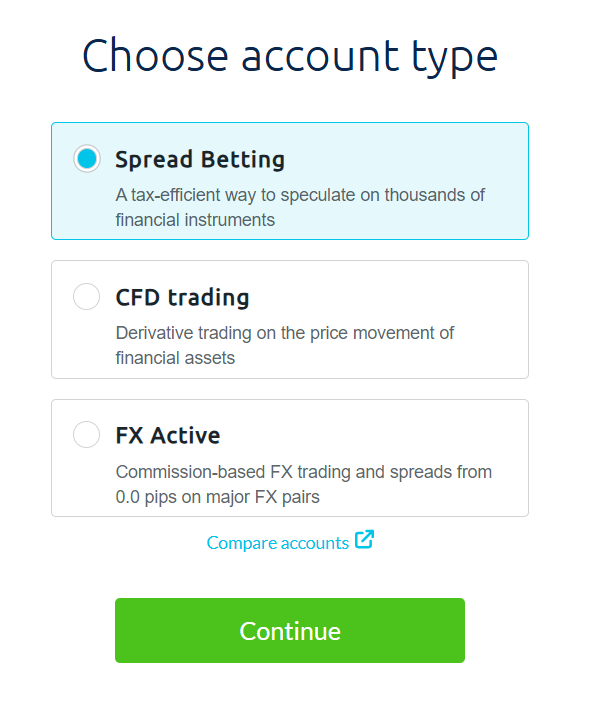
Task: Open the external link icon beside Compare accounts
Action: [365, 540]
